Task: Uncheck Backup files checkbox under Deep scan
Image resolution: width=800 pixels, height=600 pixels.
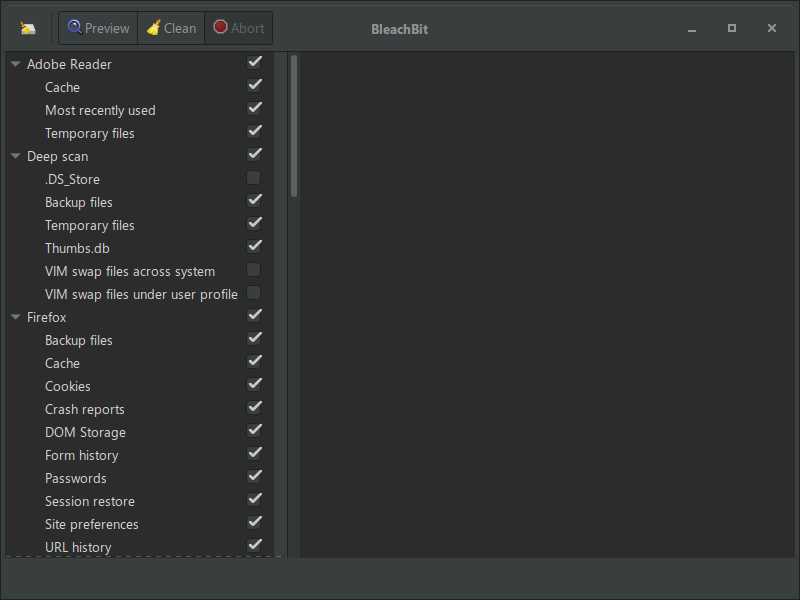Action: tap(254, 201)
